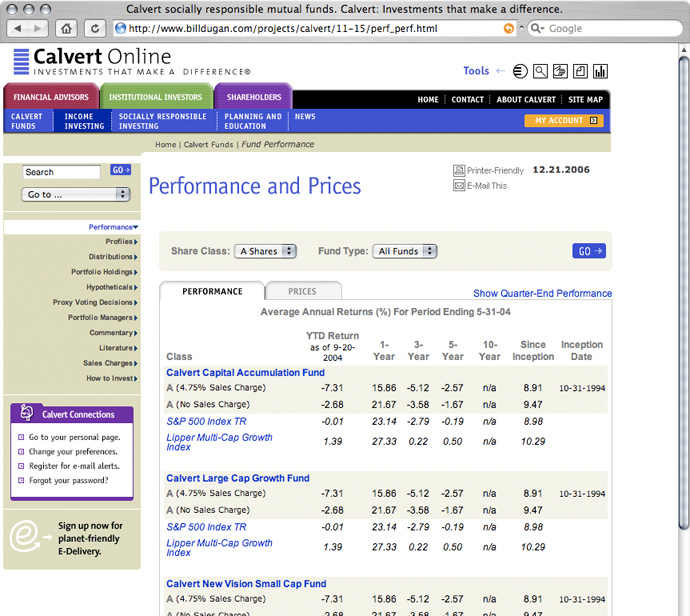690x616 pixels.
Task: Expand Profiles in the sidebar
Action: tap(121, 242)
